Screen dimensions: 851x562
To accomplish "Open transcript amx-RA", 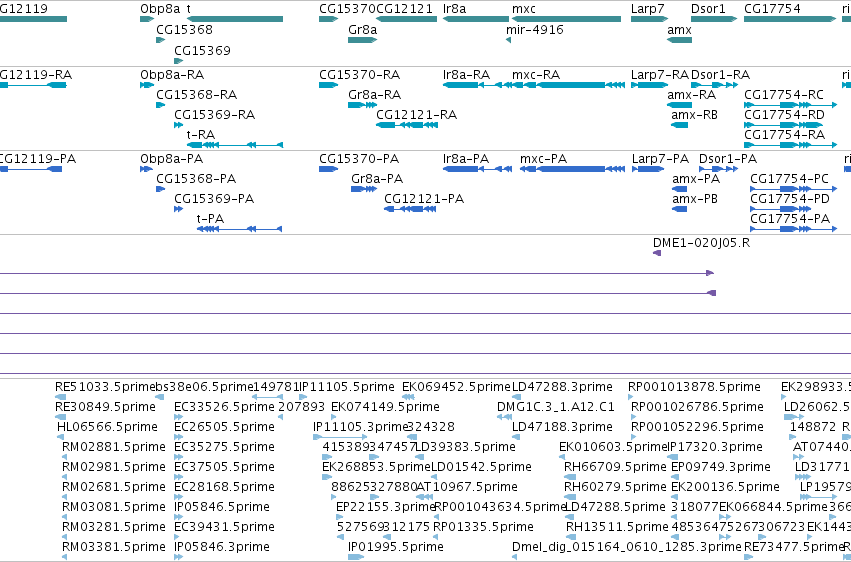I will 679,105.
